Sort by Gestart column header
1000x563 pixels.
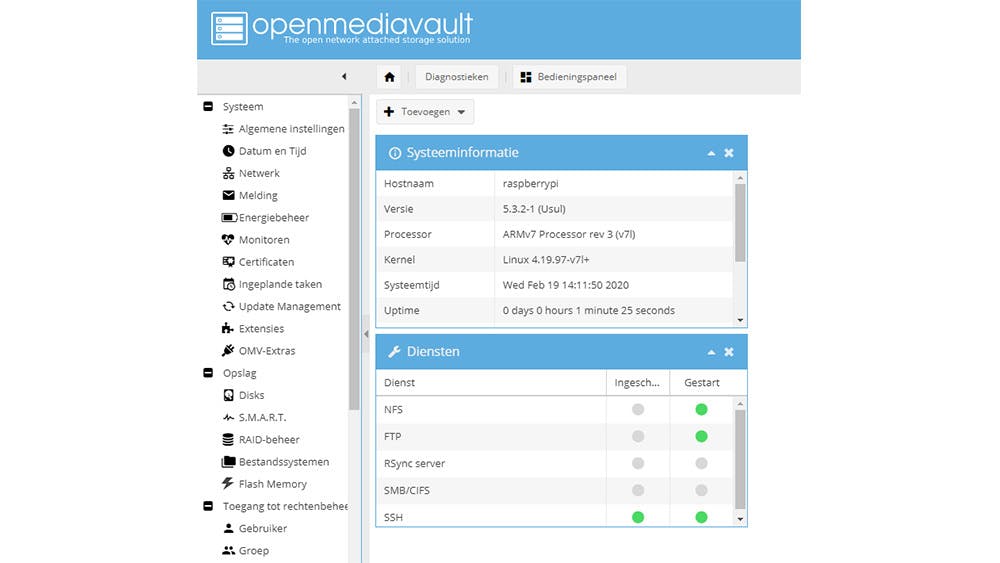pos(702,383)
